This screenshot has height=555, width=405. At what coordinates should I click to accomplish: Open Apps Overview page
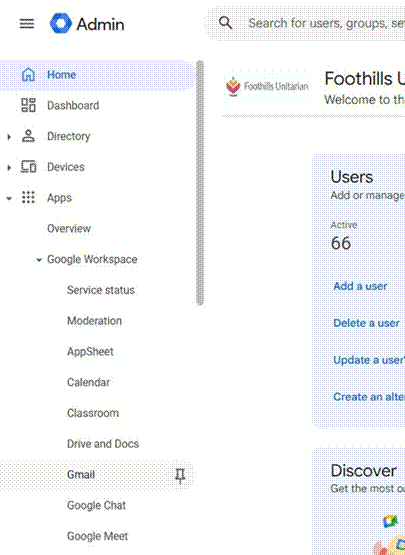coord(69,229)
